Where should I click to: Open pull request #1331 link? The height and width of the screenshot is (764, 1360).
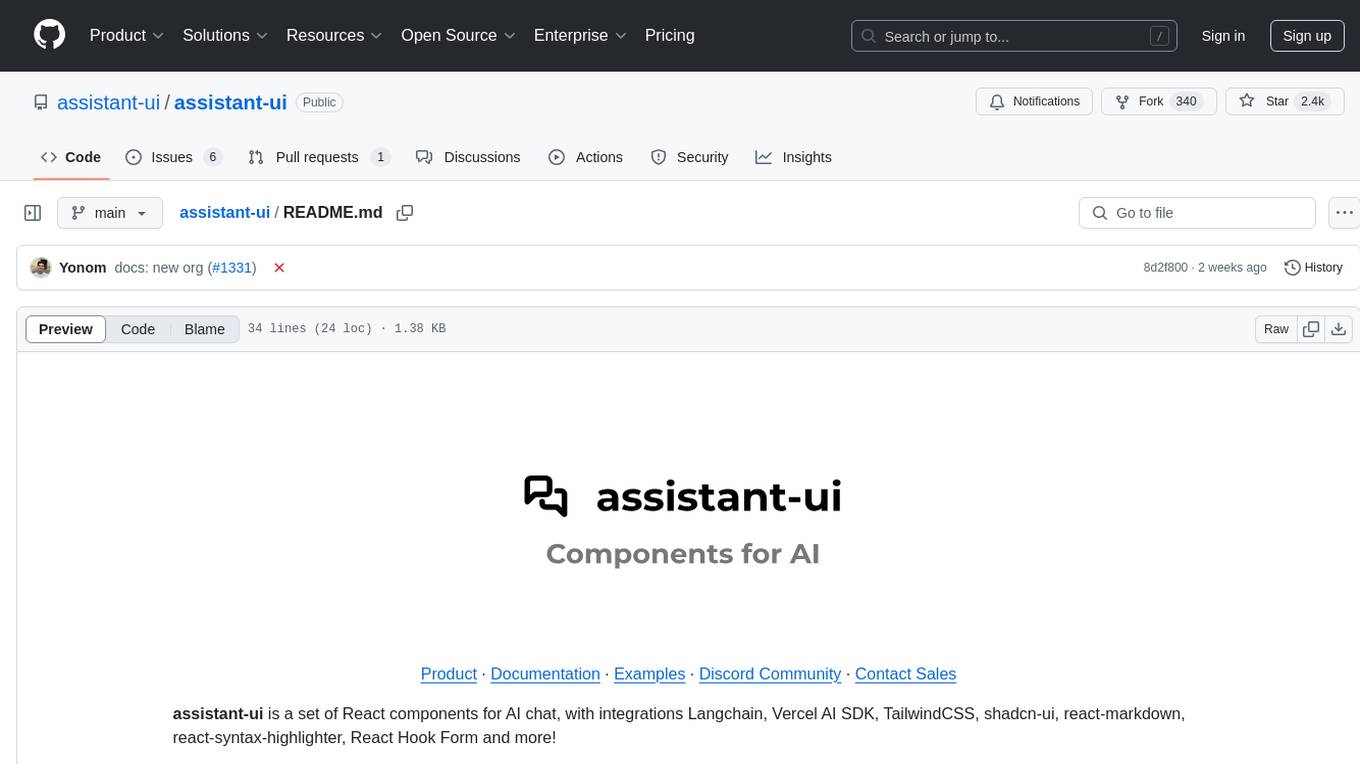[x=234, y=268]
